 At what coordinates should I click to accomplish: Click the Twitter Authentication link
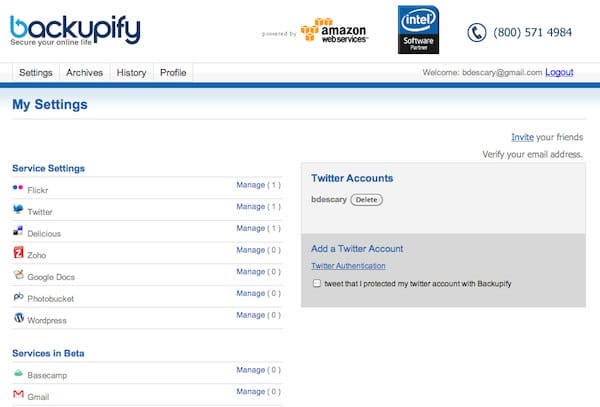pos(348,266)
